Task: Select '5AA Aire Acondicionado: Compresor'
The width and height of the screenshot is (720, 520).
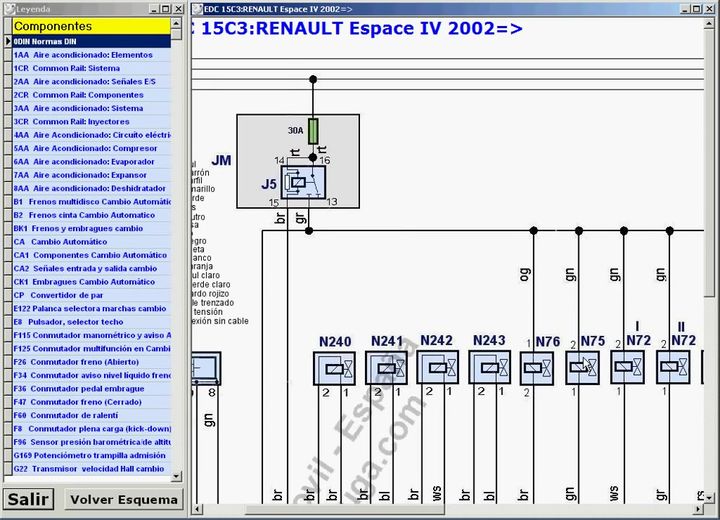Action: (91, 148)
